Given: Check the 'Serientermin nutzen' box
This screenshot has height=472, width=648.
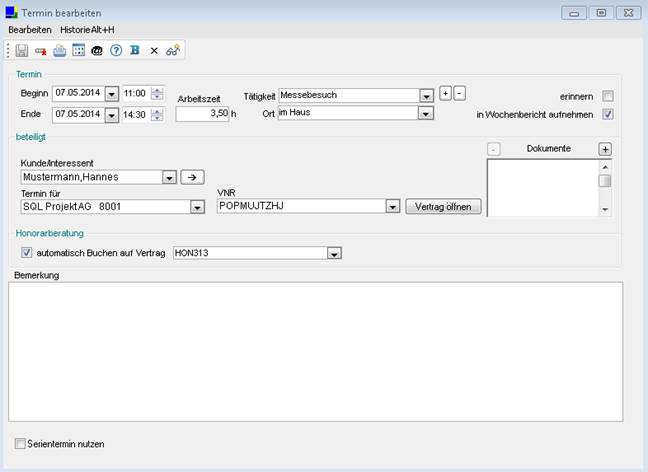Looking at the screenshot, I should [x=21, y=443].
